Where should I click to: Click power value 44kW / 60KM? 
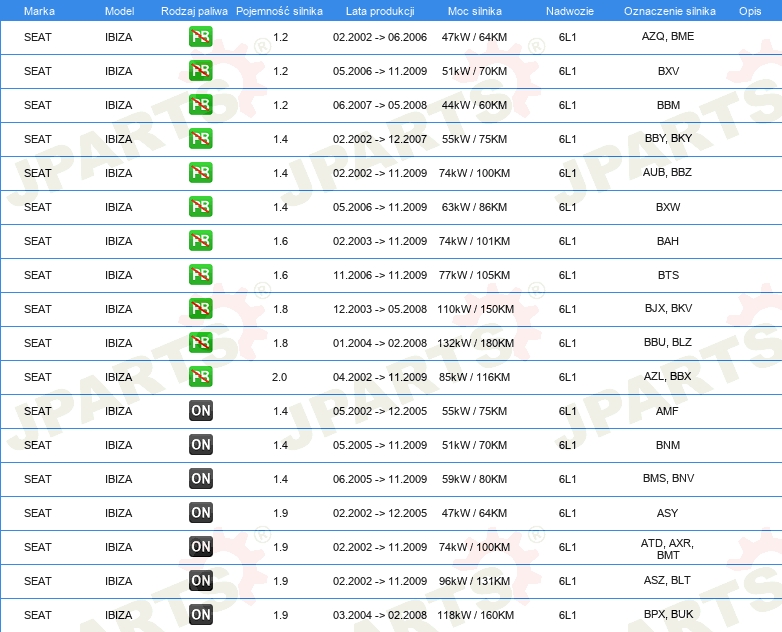(x=474, y=105)
